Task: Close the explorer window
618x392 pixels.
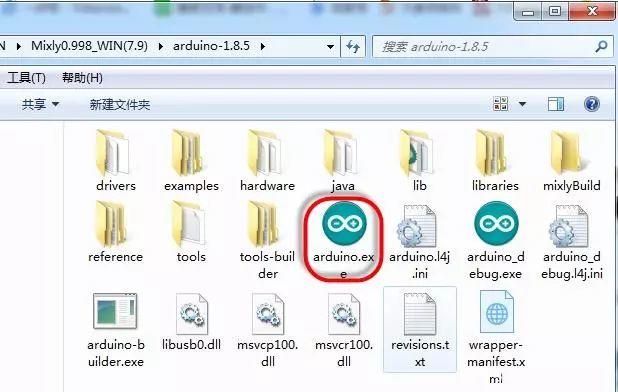Action: pos(592,11)
